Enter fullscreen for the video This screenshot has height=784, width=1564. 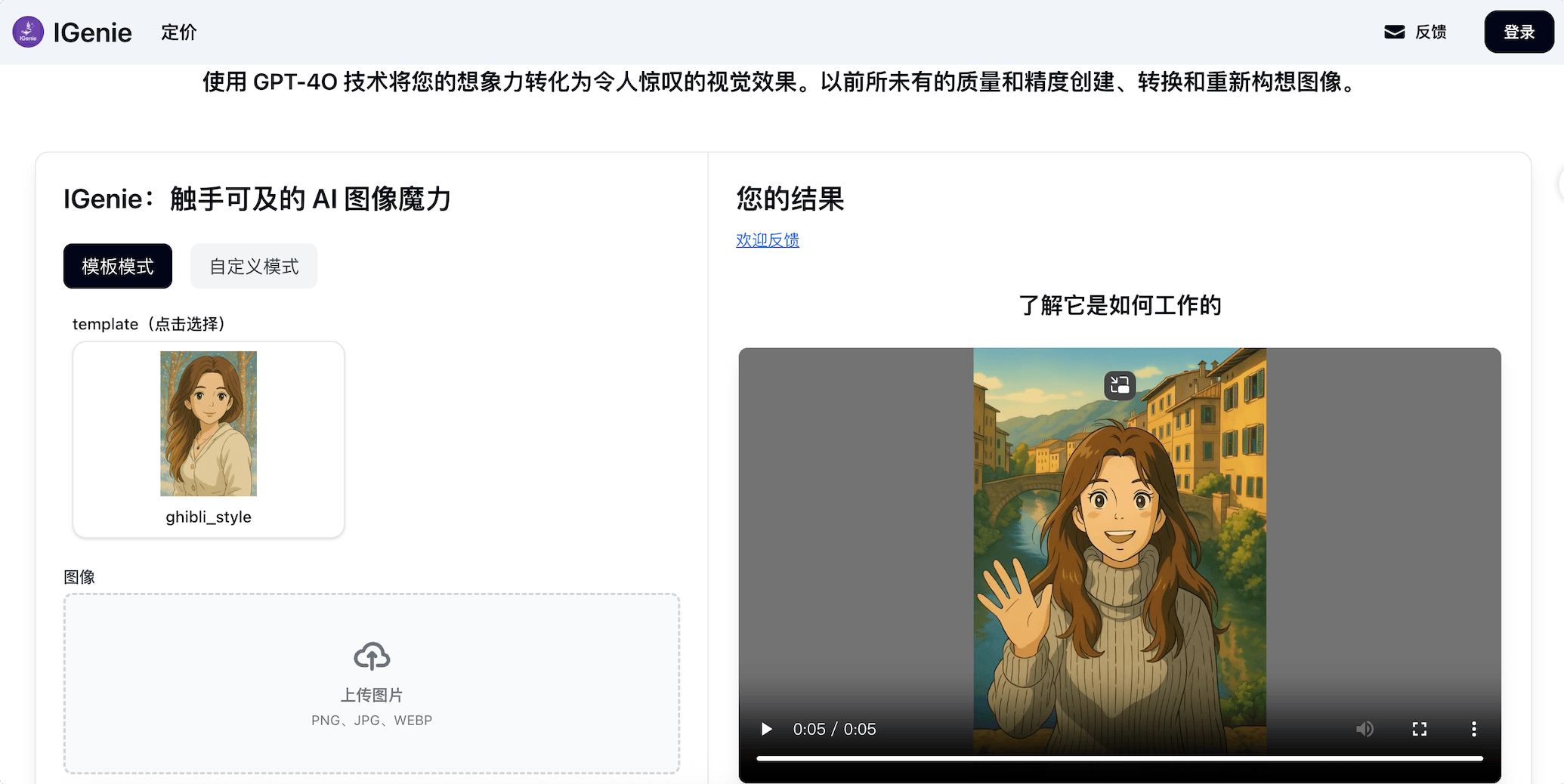[1420, 729]
